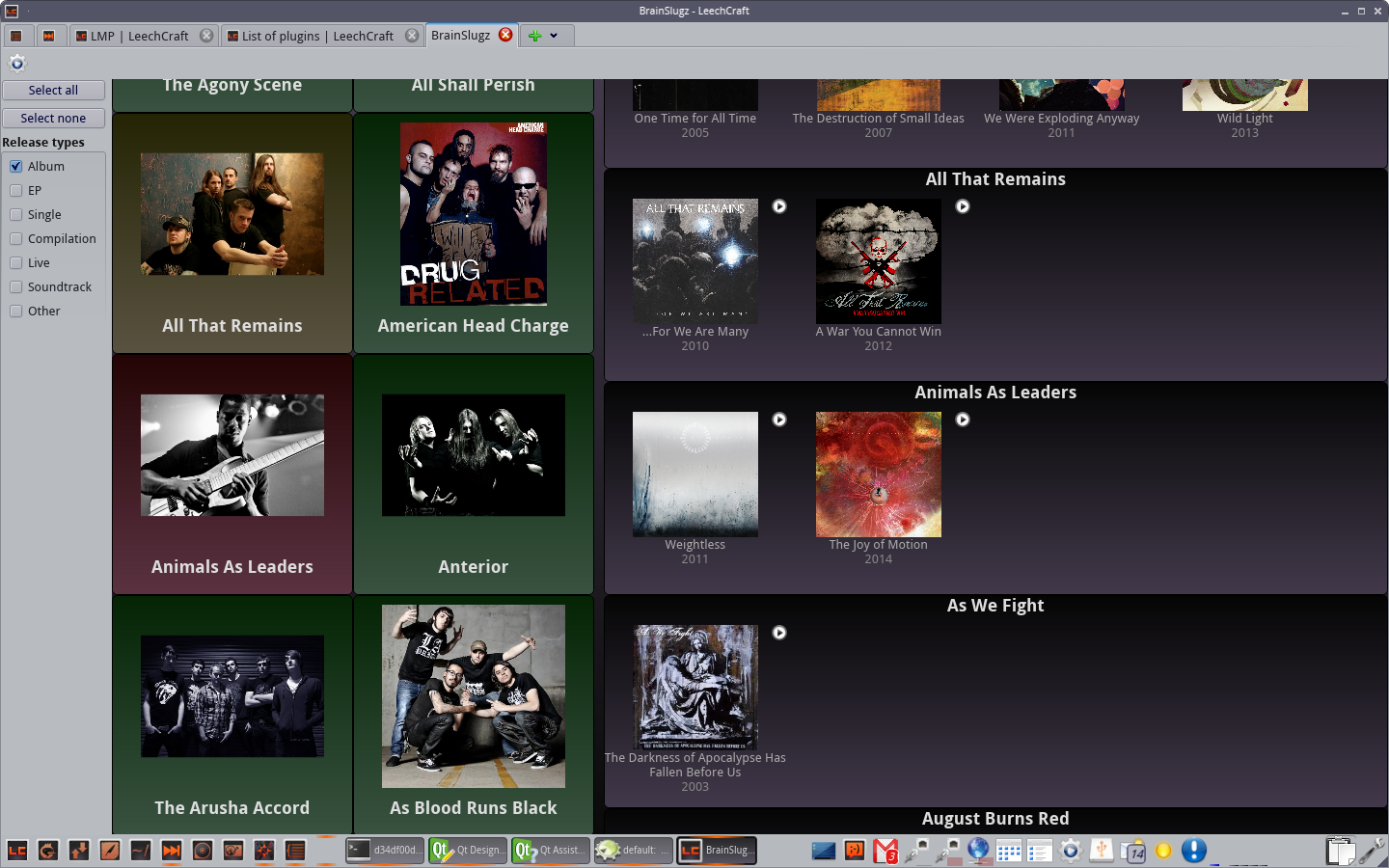The height and width of the screenshot is (868, 1389).
Task: Select the Anterior artist card
Action: [x=474, y=475]
